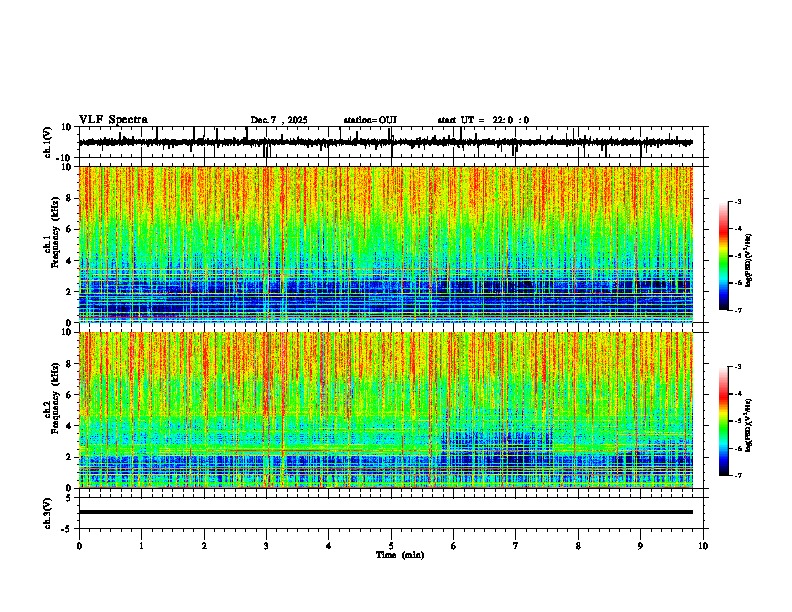The image size is (792, 612).
Task: Click time axis tick label "5"
Action: 391,546
